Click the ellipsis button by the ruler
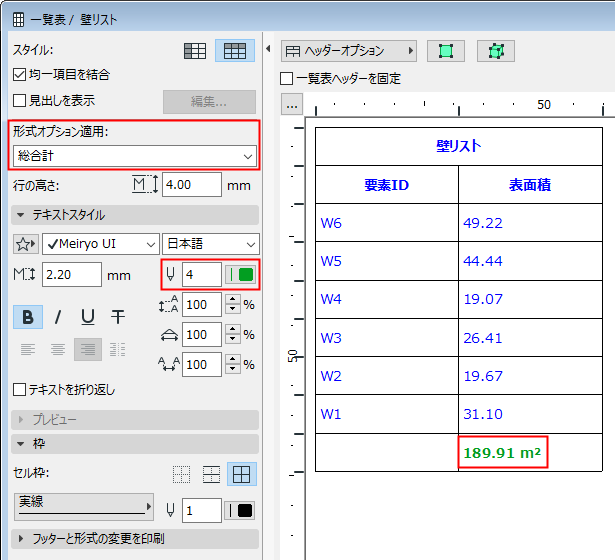The height and width of the screenshot is (560, 615). pos(292,104)
